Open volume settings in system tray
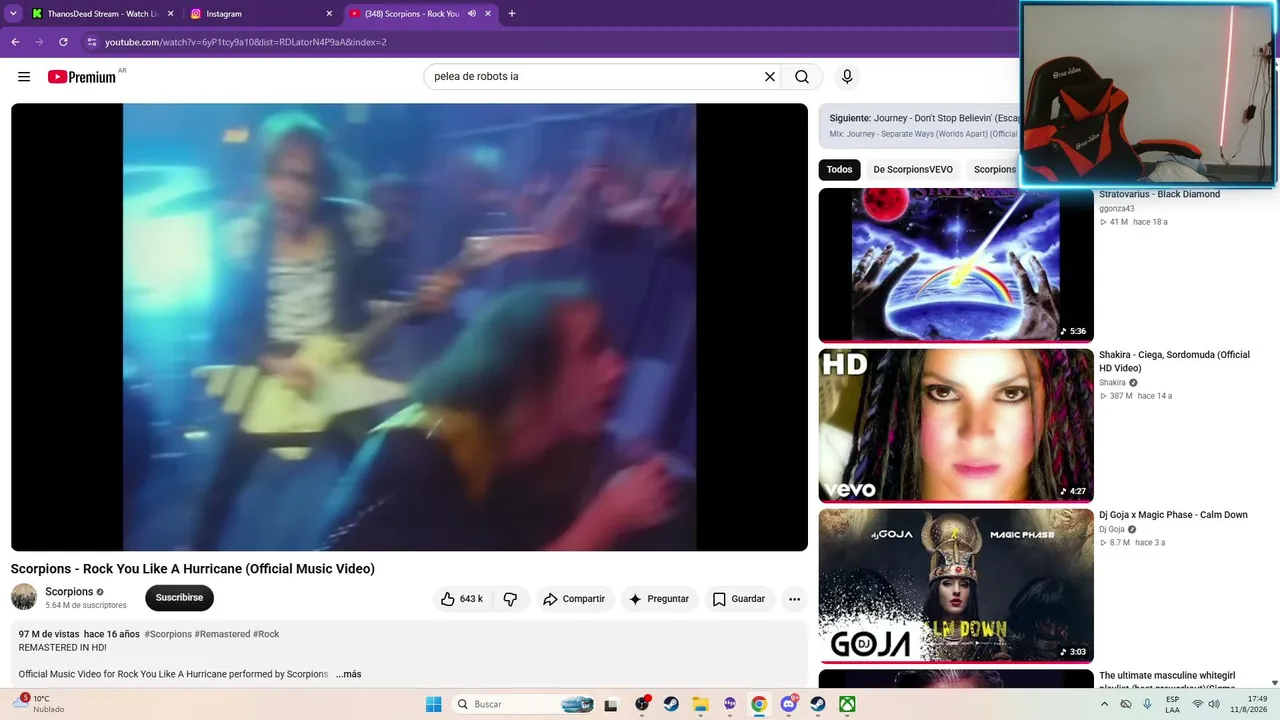 [x=1214, y=704]
